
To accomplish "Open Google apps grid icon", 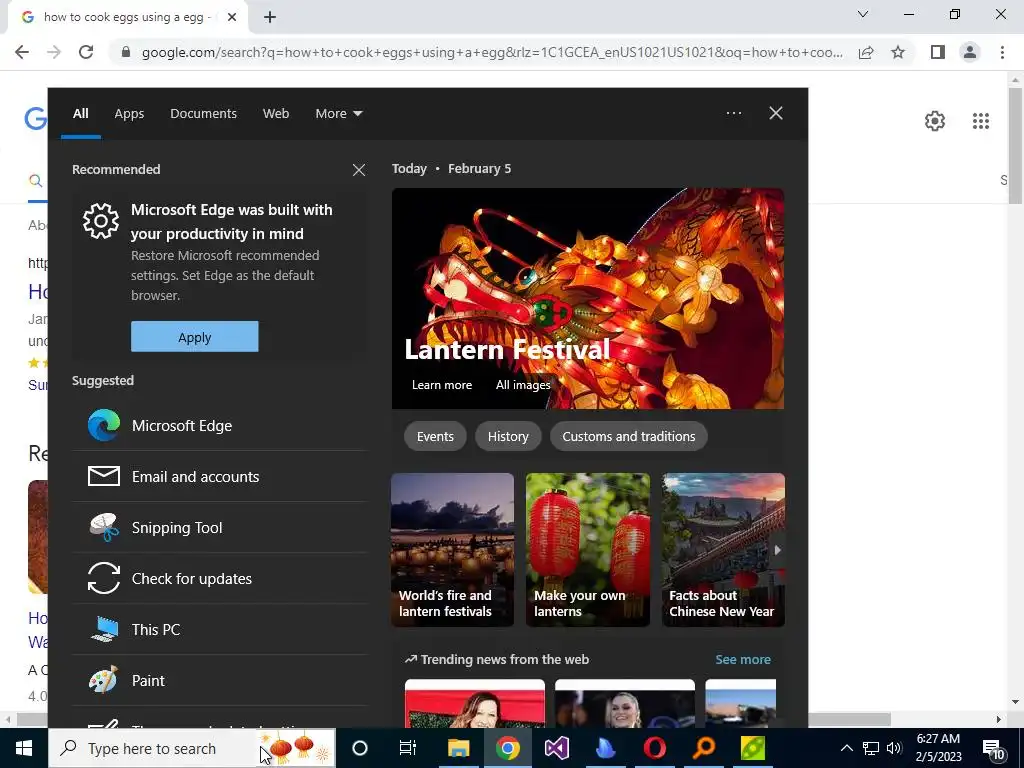I will [980, 121].
